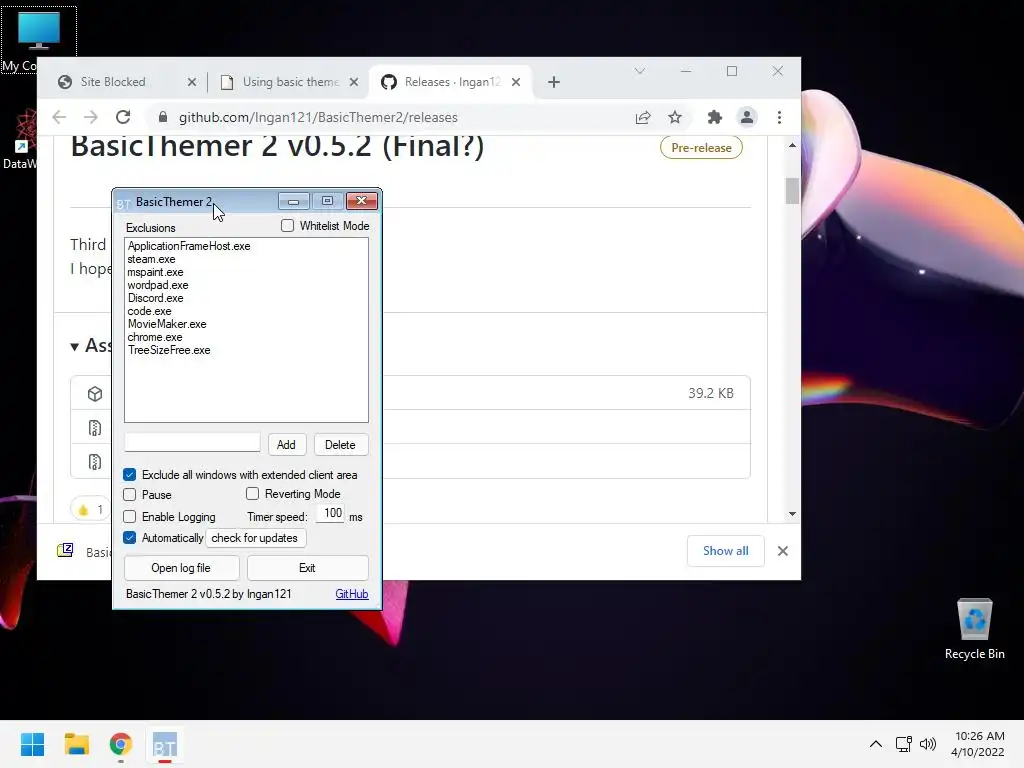Click the page scrollbar up arrow
The height and width of the screenshot is (768, 1024).
pyautogui.click(x=792, y=146)
